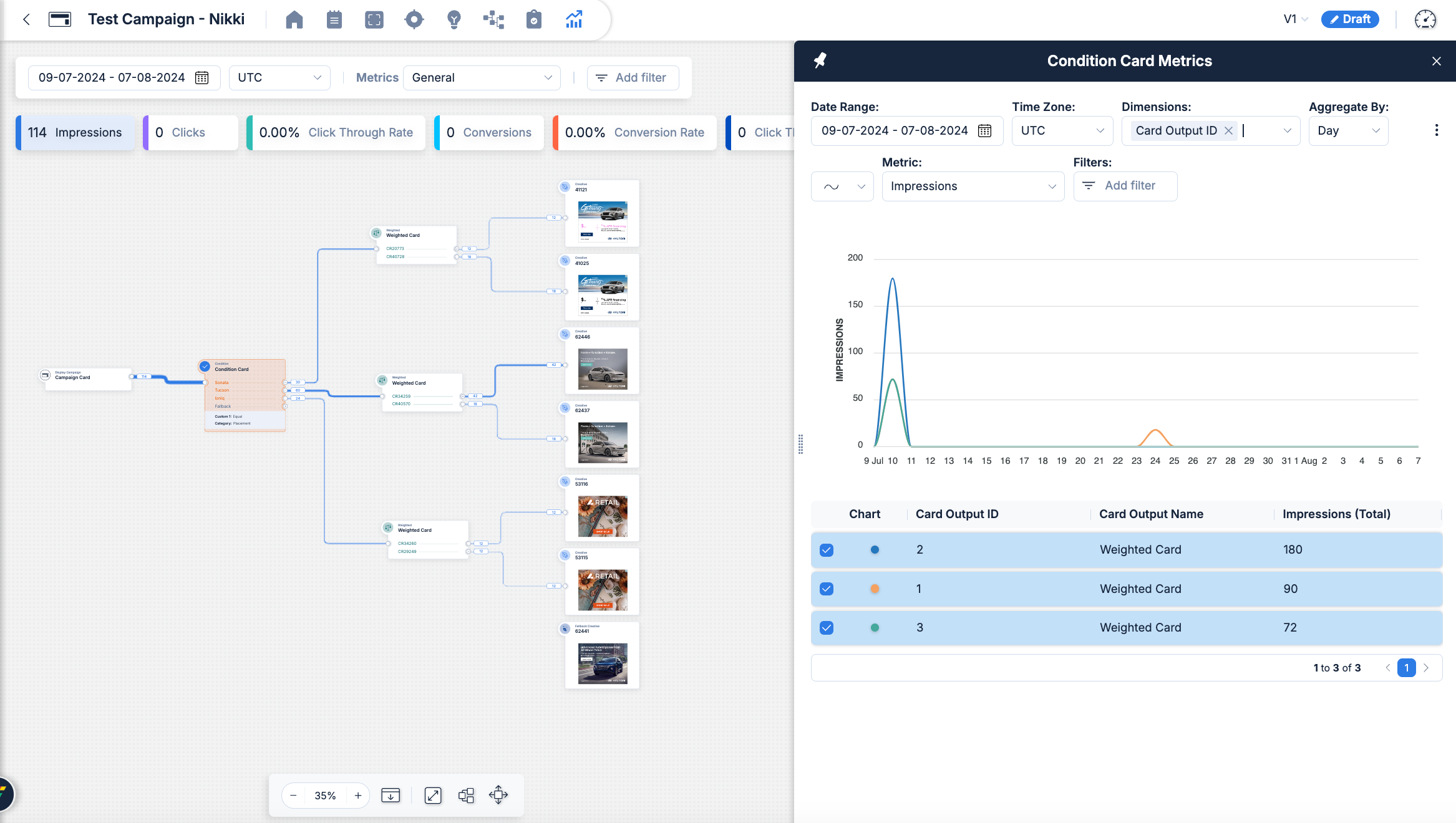
Task: Click the speedometer icon at top right
Action: 1425,19
